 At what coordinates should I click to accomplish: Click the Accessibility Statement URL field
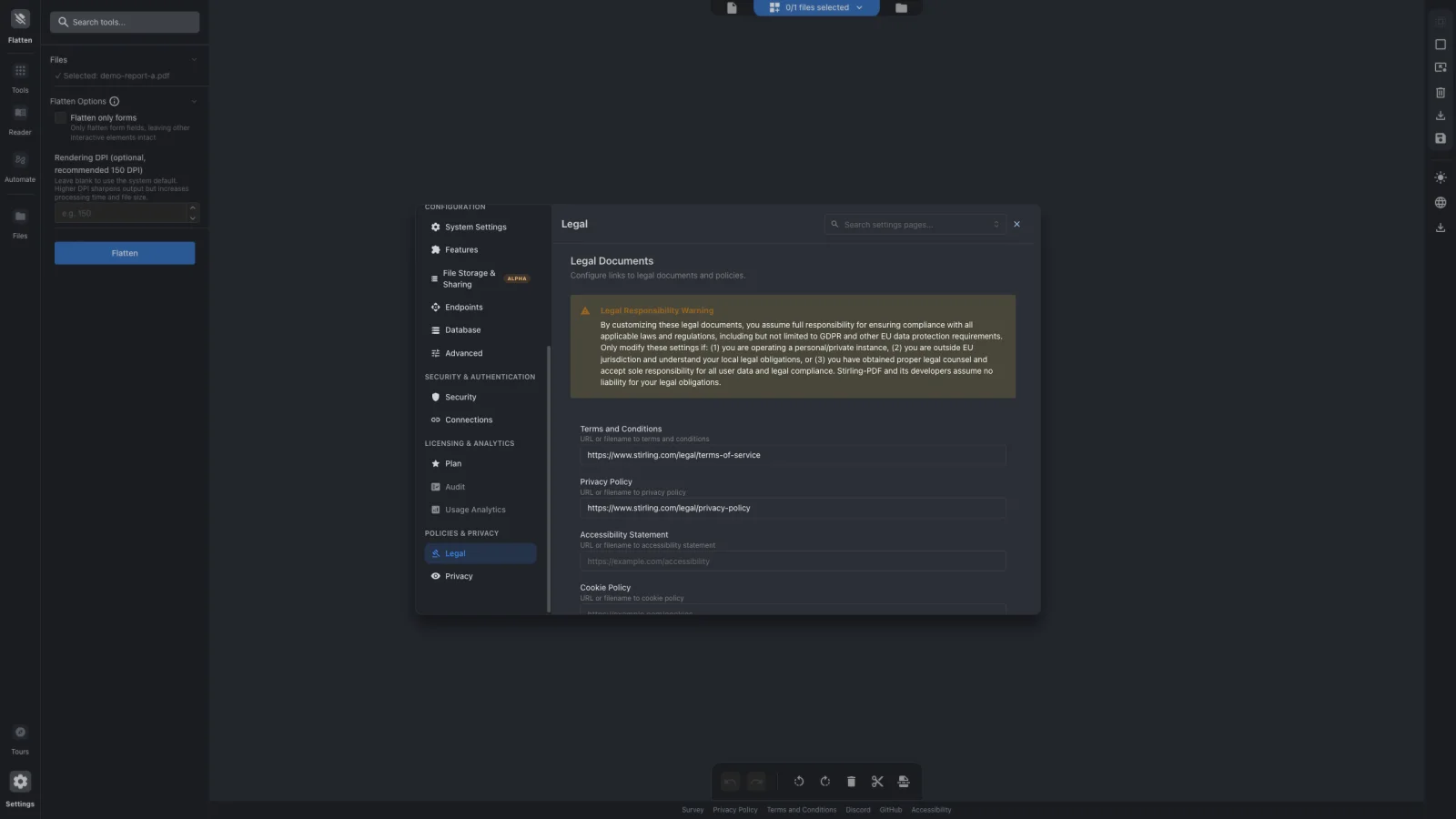point(793,561)
